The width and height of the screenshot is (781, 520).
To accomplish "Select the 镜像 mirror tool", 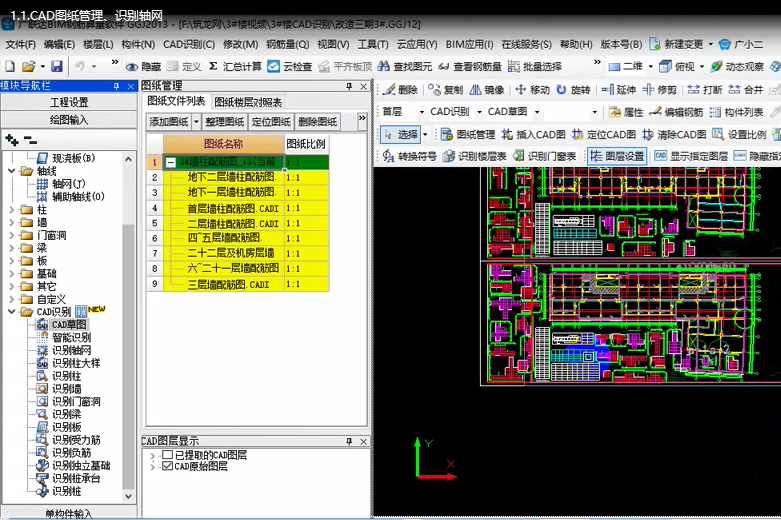I will point(486,90).
